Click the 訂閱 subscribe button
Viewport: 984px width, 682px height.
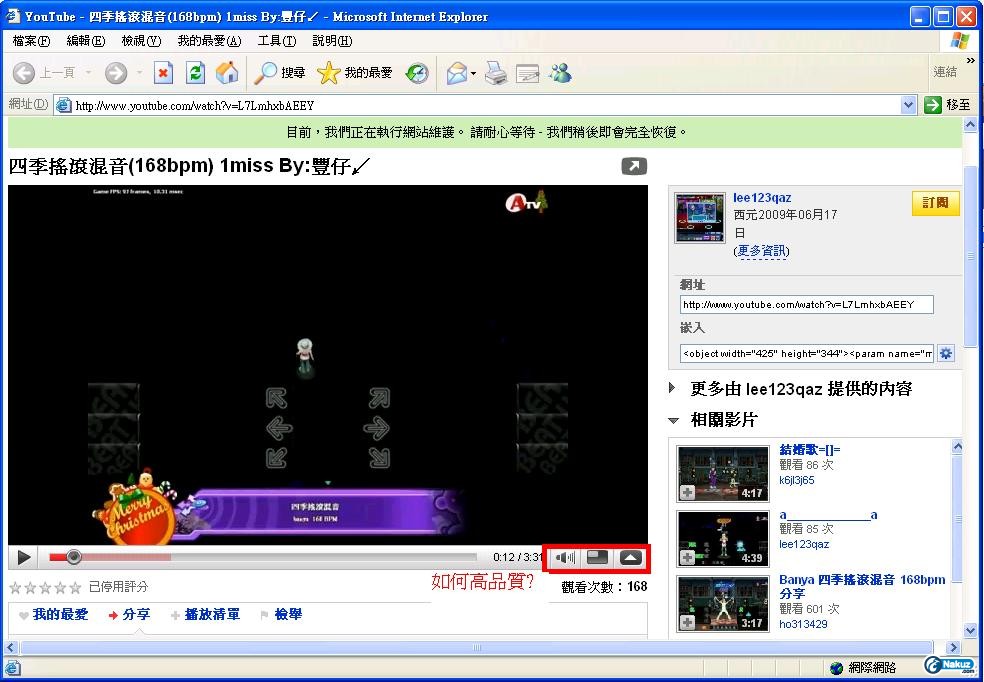pos(935,203)
